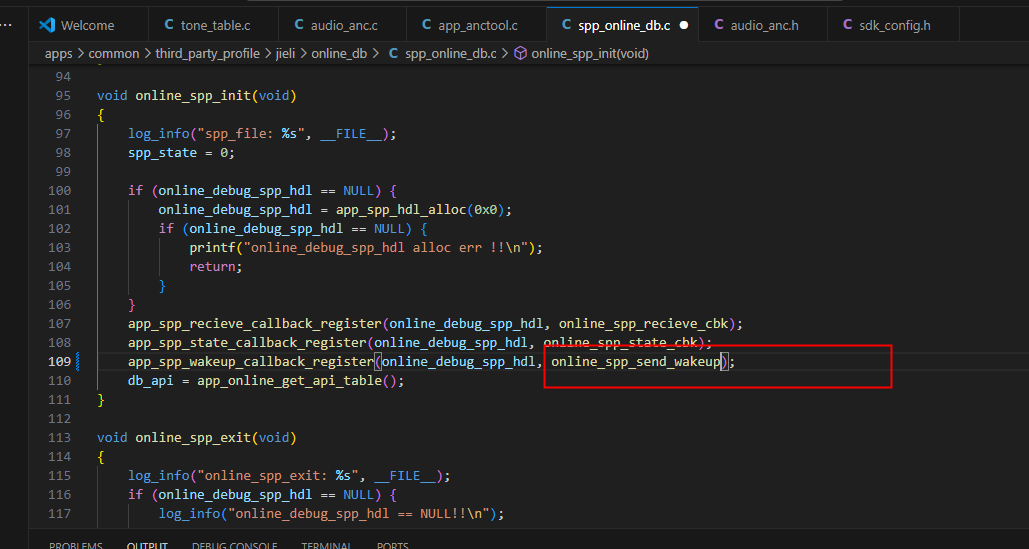The image size is (1029, 549).
Task: Select the DEBUG CONSOLE panel tab
Action: tap(234, 545)
